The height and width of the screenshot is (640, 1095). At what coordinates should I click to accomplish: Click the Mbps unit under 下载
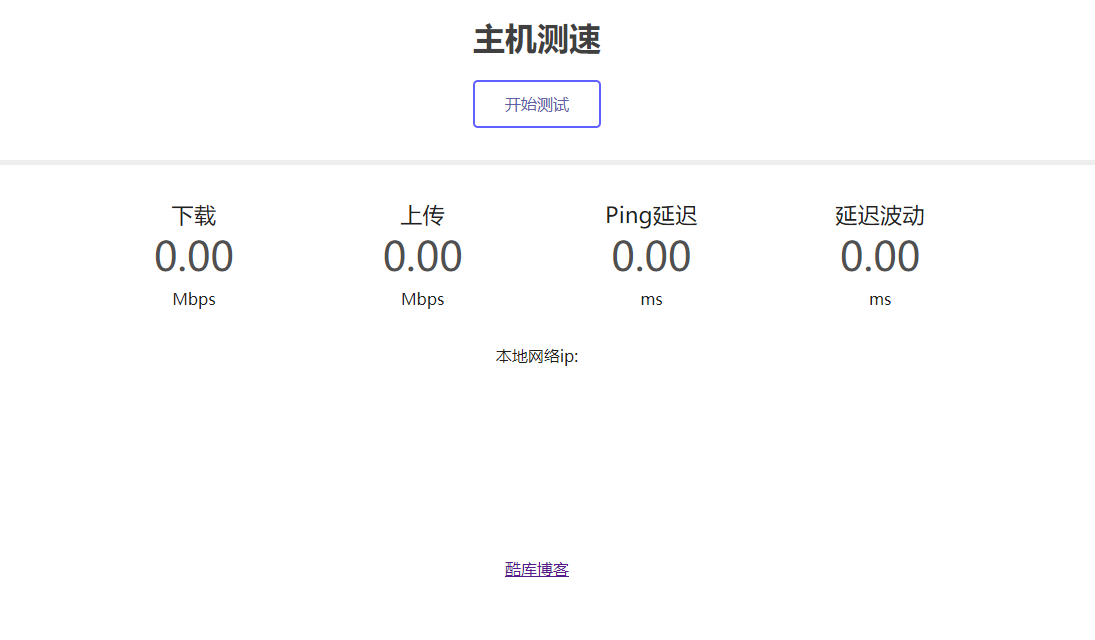click(x=193, y=298)
